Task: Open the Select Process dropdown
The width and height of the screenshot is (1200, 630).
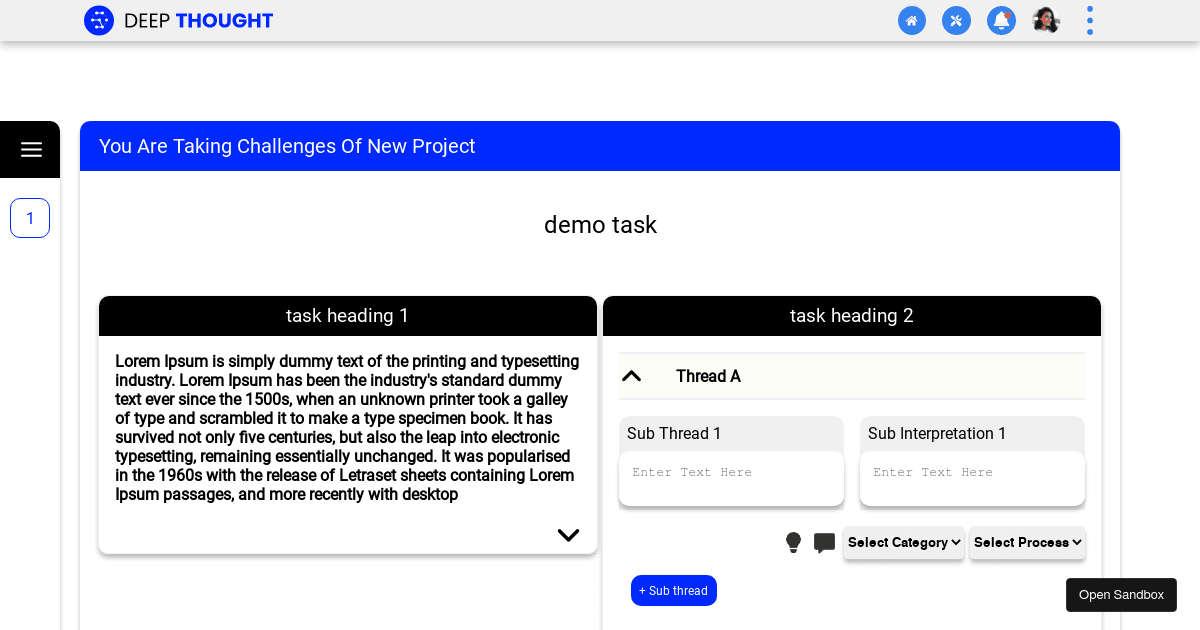Action: point(1027,543)
